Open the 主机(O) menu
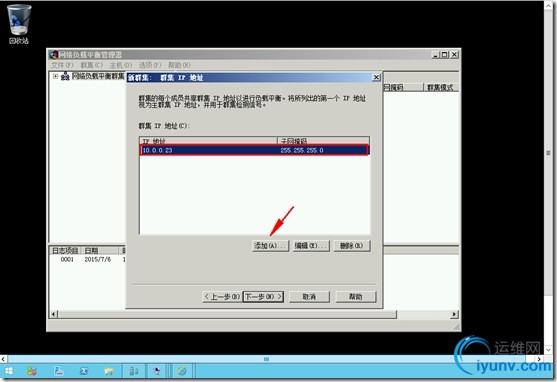 point(121,65)
